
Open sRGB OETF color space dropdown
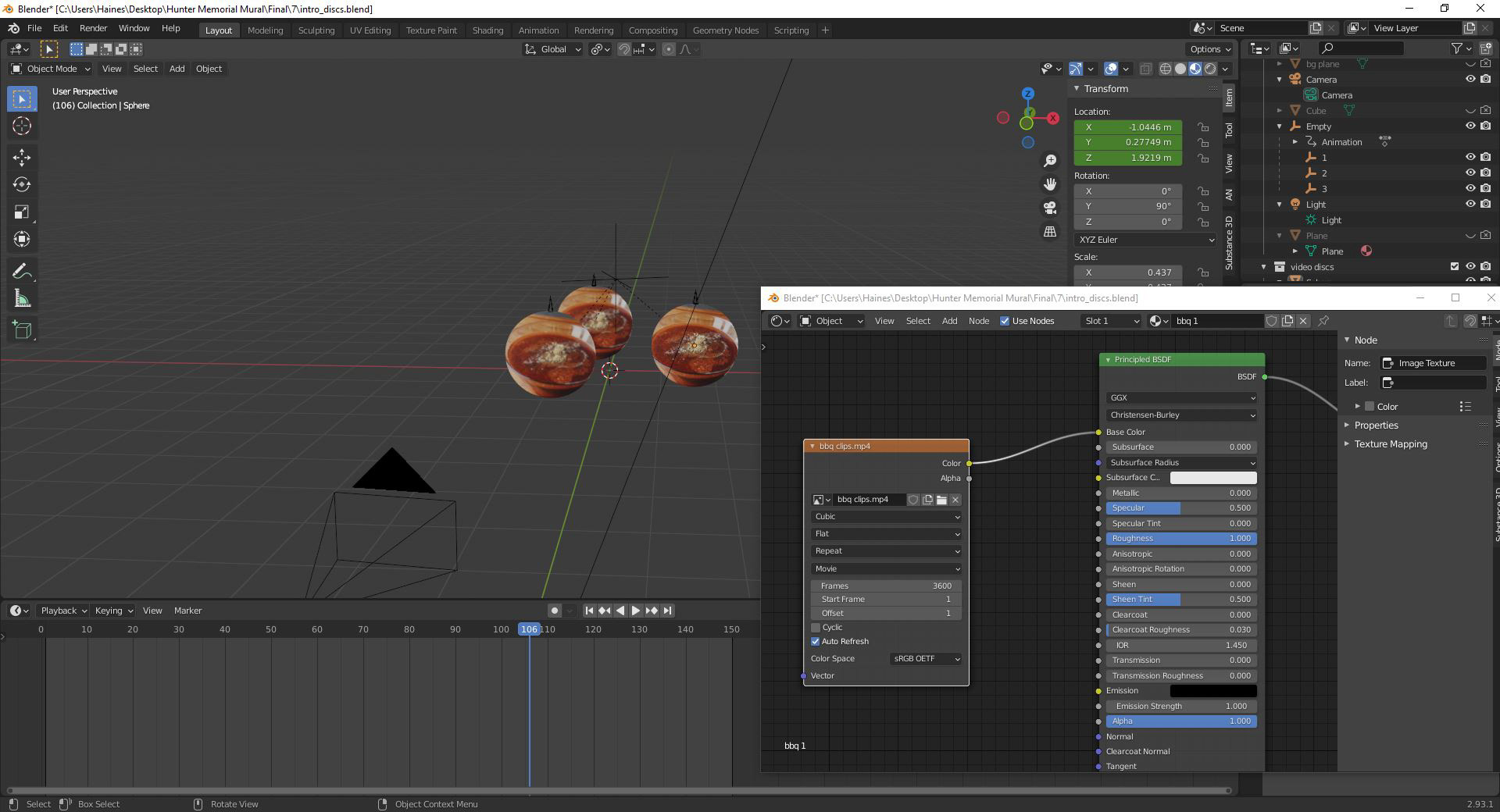coord(926,659)
